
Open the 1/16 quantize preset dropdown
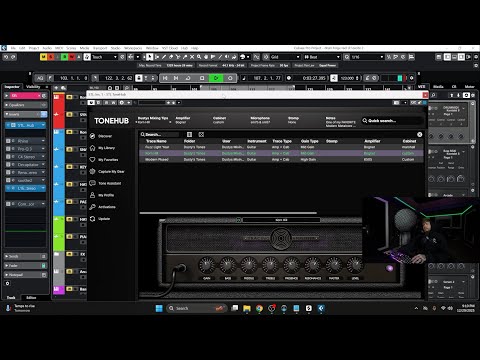pos(367,57)
